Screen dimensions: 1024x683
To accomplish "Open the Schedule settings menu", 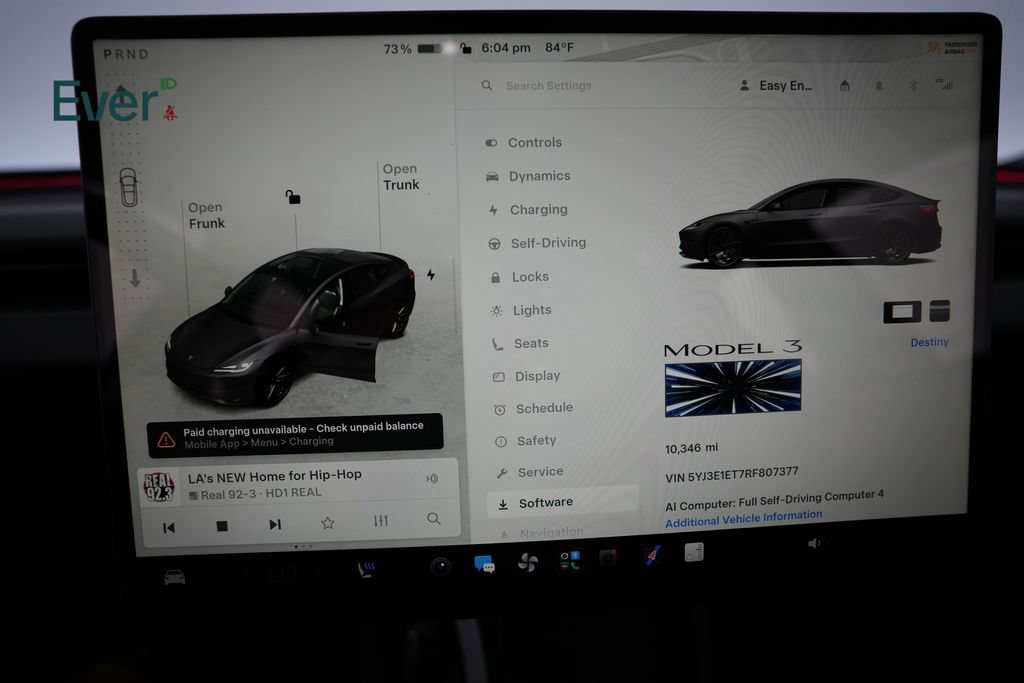I will [534, 408].
